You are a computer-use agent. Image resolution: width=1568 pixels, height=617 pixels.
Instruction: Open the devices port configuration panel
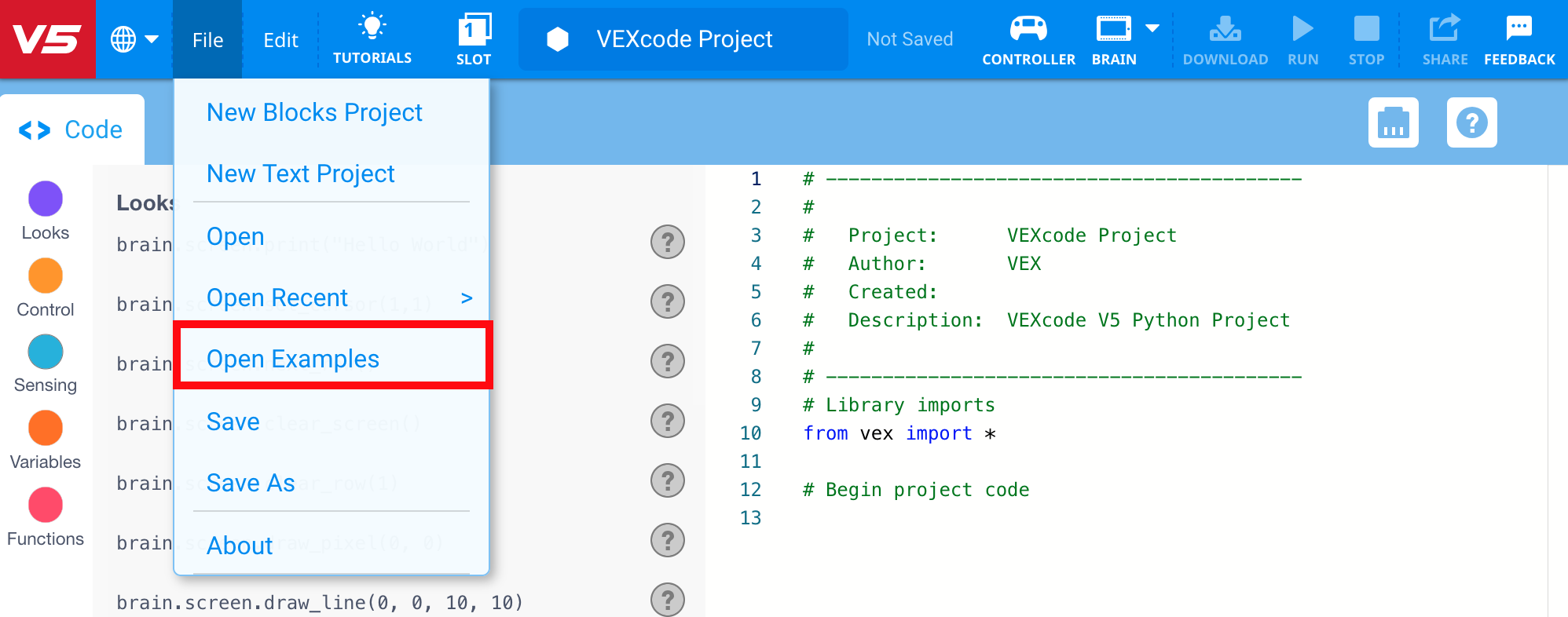click(x=1393, y=123)
